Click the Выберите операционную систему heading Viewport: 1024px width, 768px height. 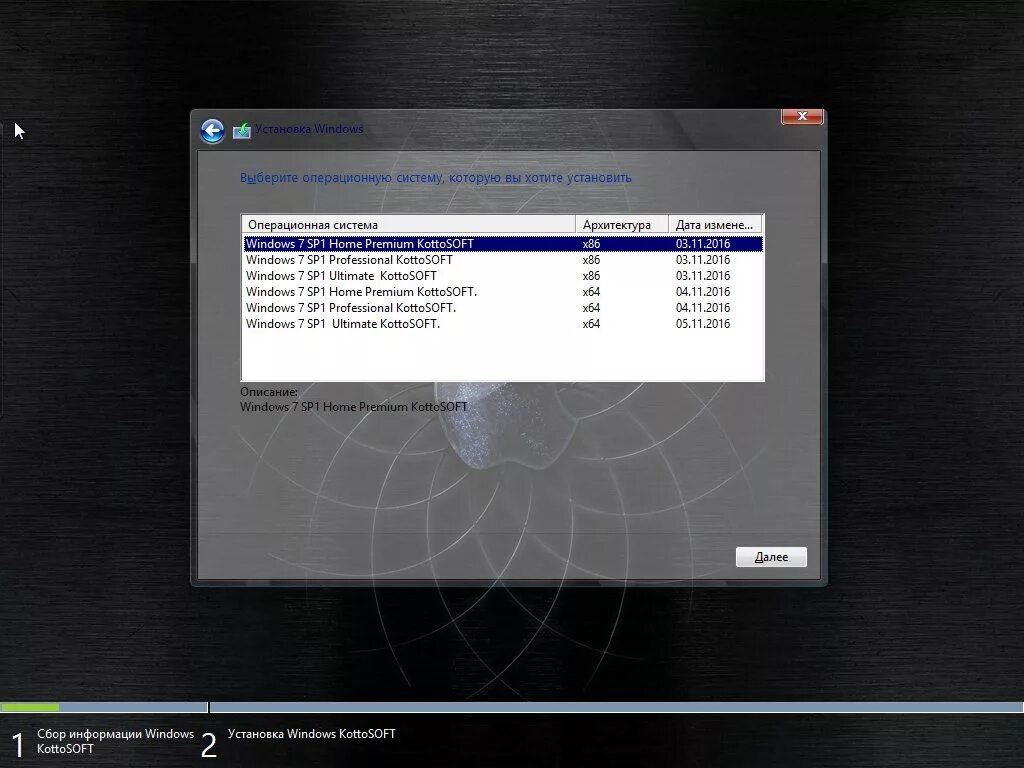click(x=435, y=177)
